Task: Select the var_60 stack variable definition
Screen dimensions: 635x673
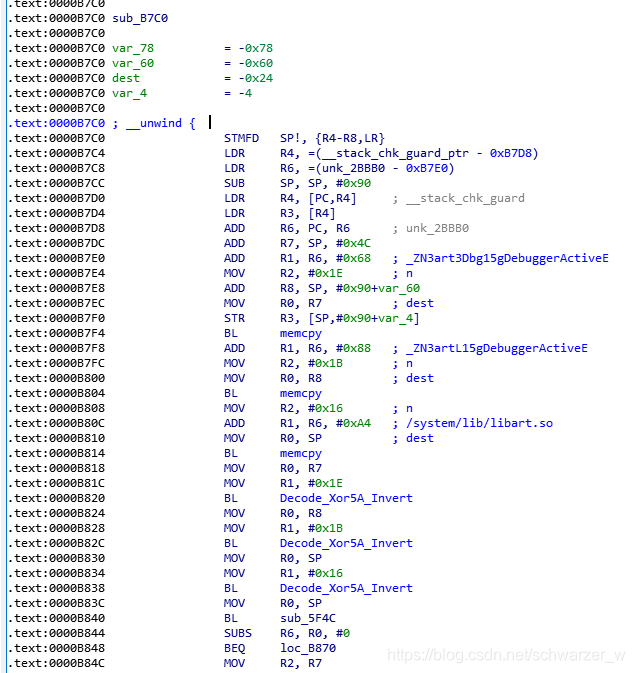Action: point(133,64)
